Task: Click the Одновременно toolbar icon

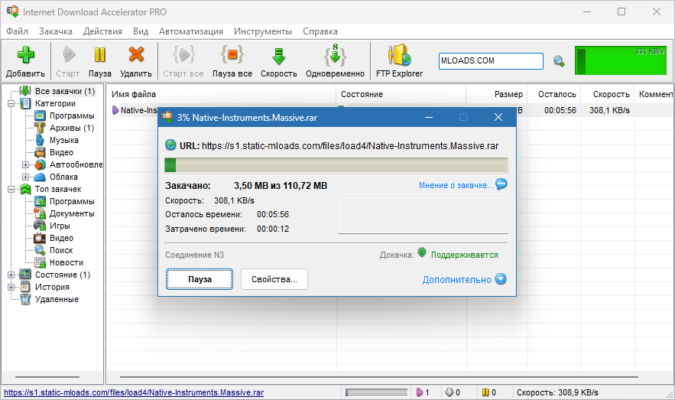Action: click(335, 55)
